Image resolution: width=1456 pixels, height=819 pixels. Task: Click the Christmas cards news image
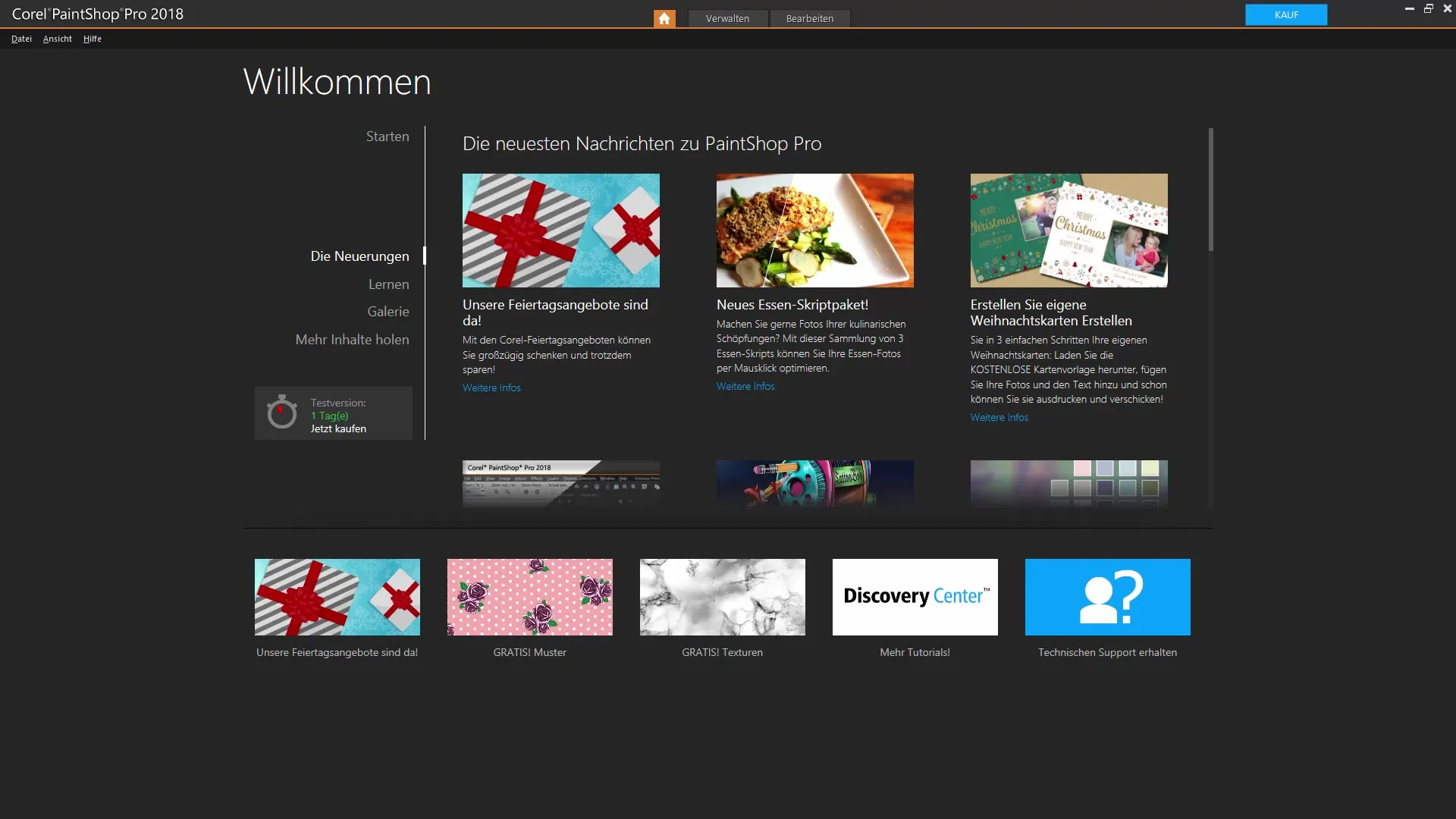[x=1069, y=231]
